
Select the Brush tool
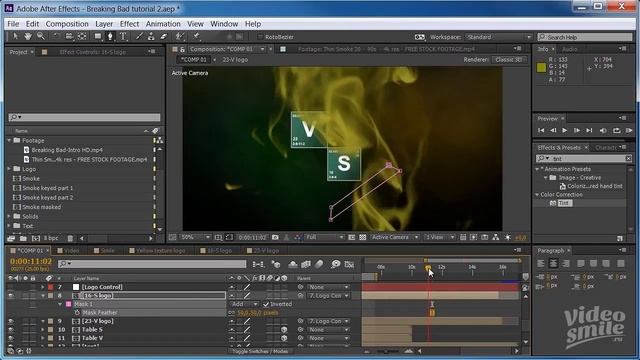[139, 36]
